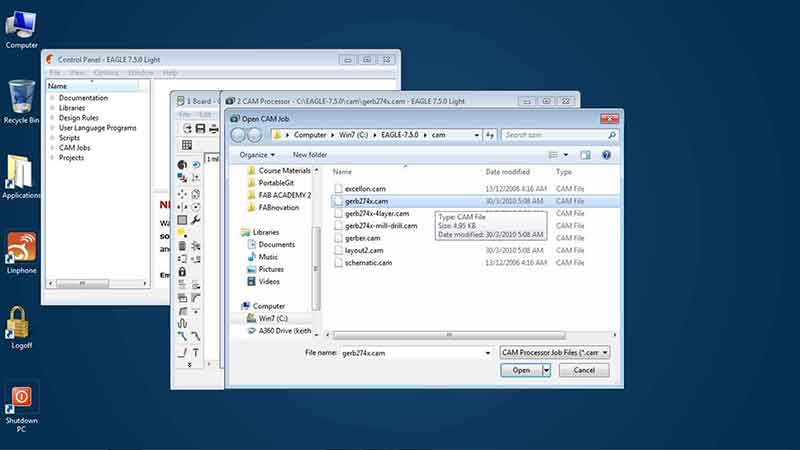Viewport: 800px width, 450px height.
Task: Select the gerb274x-4layer.cam file
Action: tap(377, 214)
